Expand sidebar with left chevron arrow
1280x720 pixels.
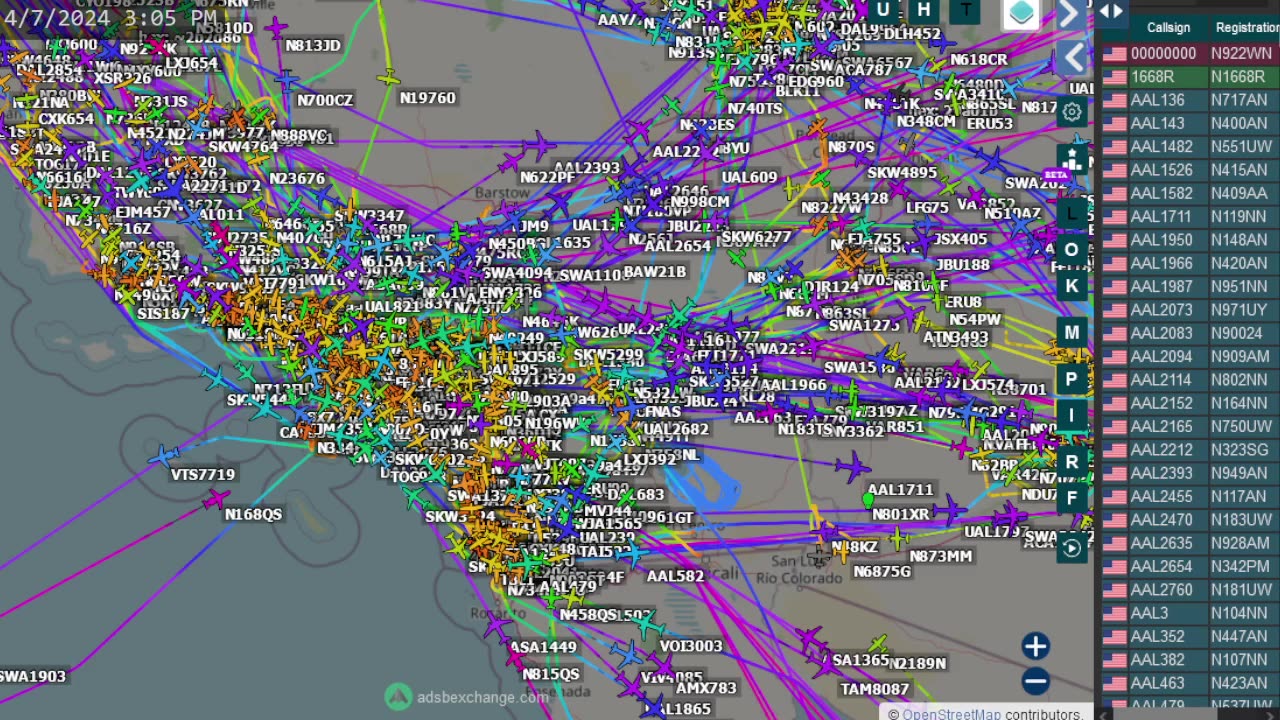(1073, 58)
